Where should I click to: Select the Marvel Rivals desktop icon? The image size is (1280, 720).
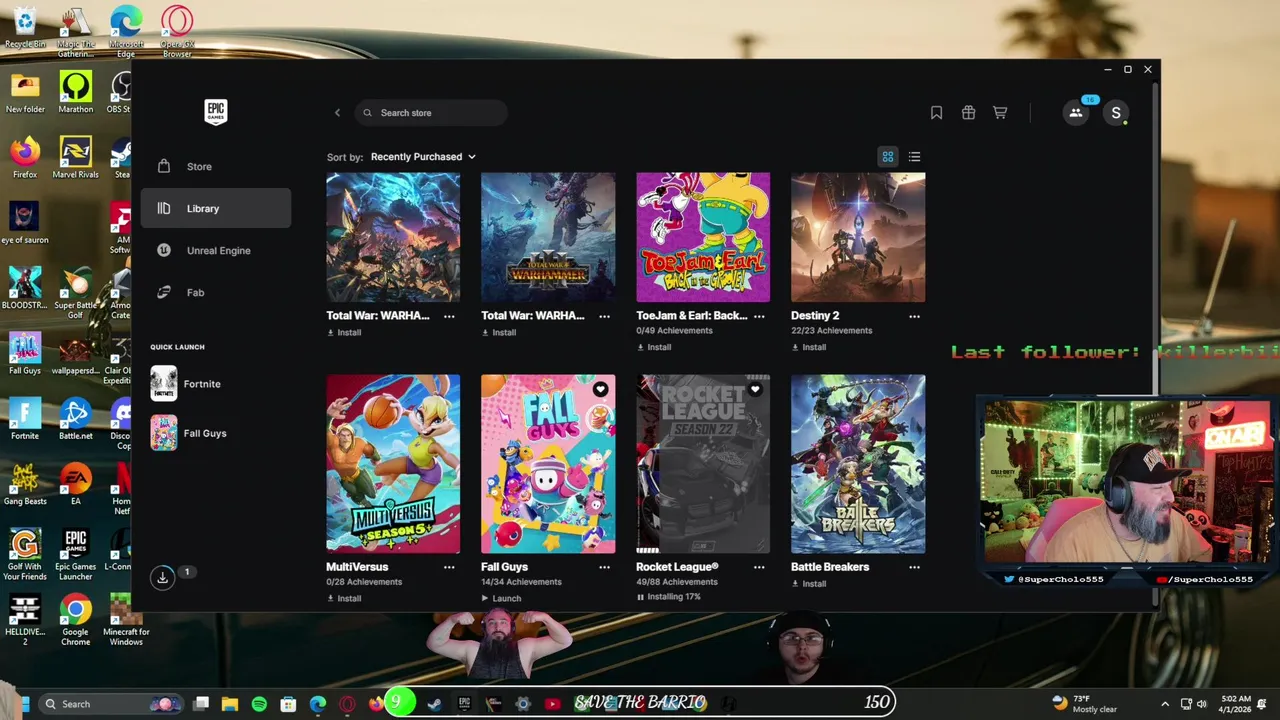76,158
